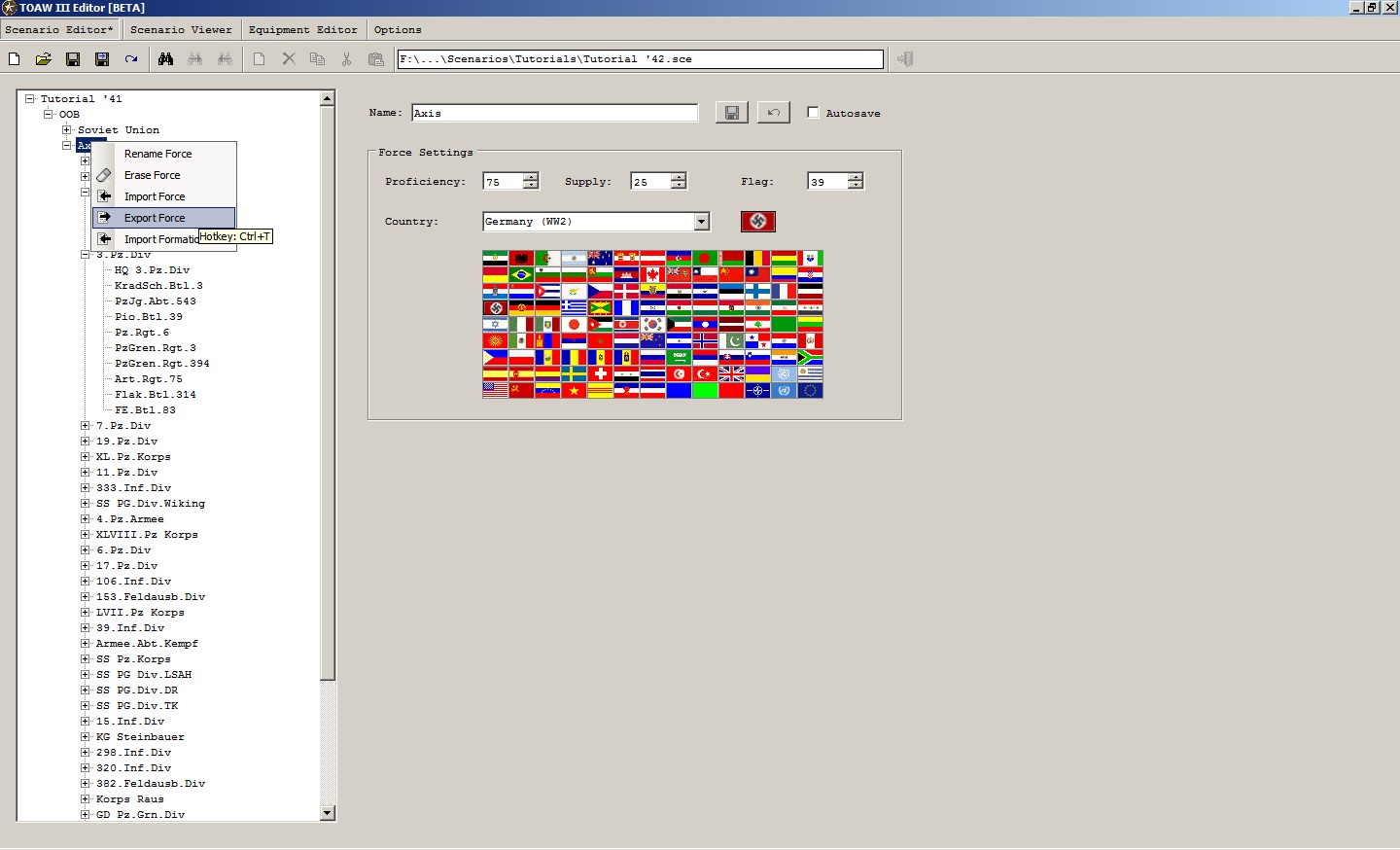1400x850 pixels.
Task: Click the save floppy disk toolbar icon
Action: [73, 59]
